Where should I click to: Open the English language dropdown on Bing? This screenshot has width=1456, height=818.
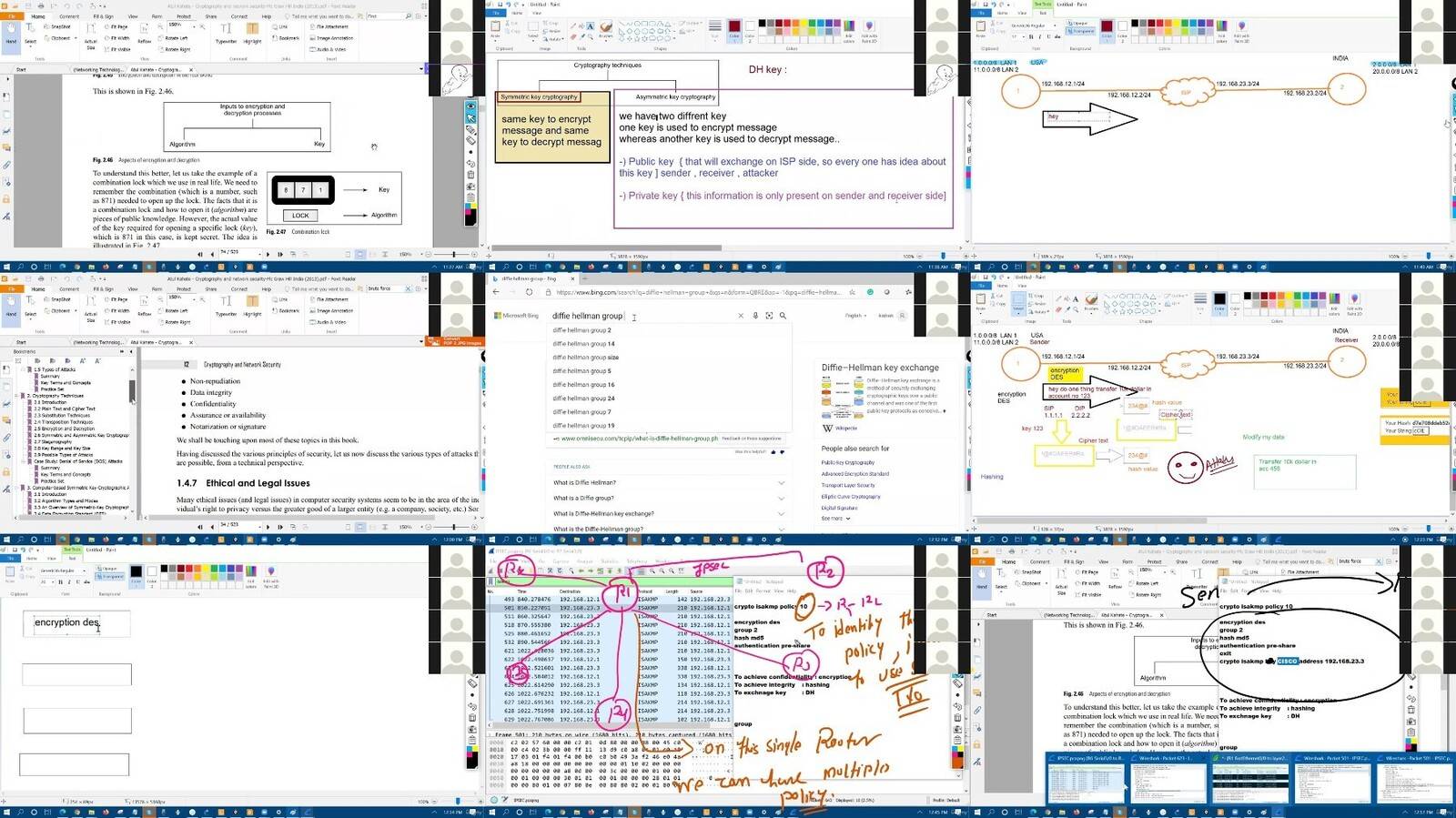854,316
